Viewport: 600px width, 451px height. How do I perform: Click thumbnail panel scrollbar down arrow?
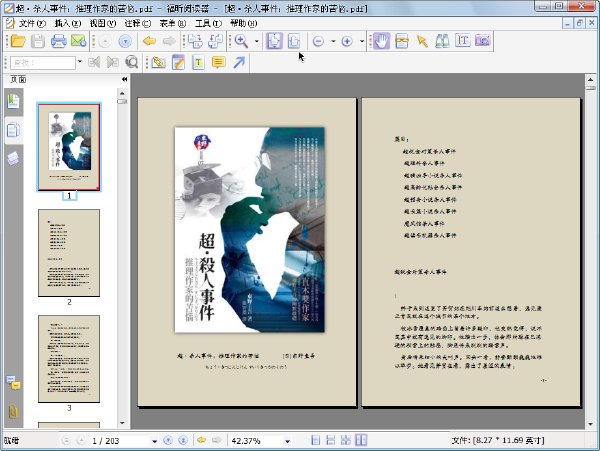[122, 423]
